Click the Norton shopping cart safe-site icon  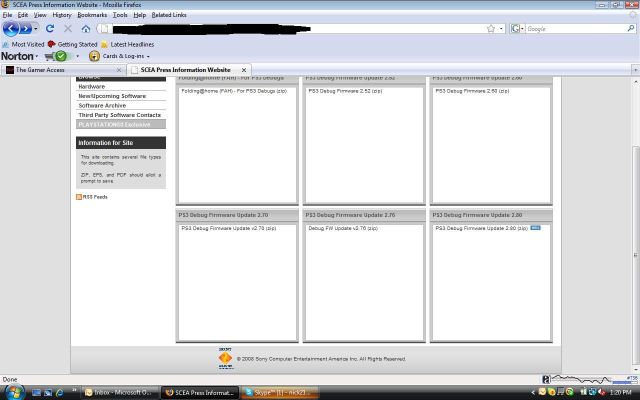[56, 56]
